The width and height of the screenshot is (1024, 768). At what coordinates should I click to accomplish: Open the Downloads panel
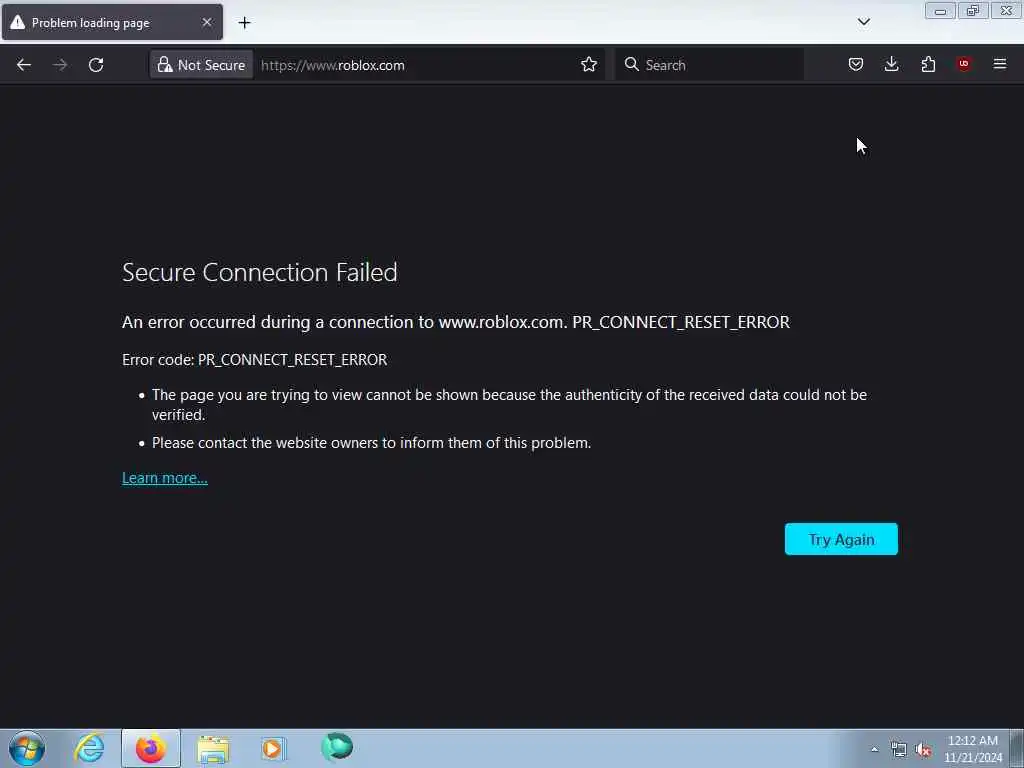(x=891, y=64)
